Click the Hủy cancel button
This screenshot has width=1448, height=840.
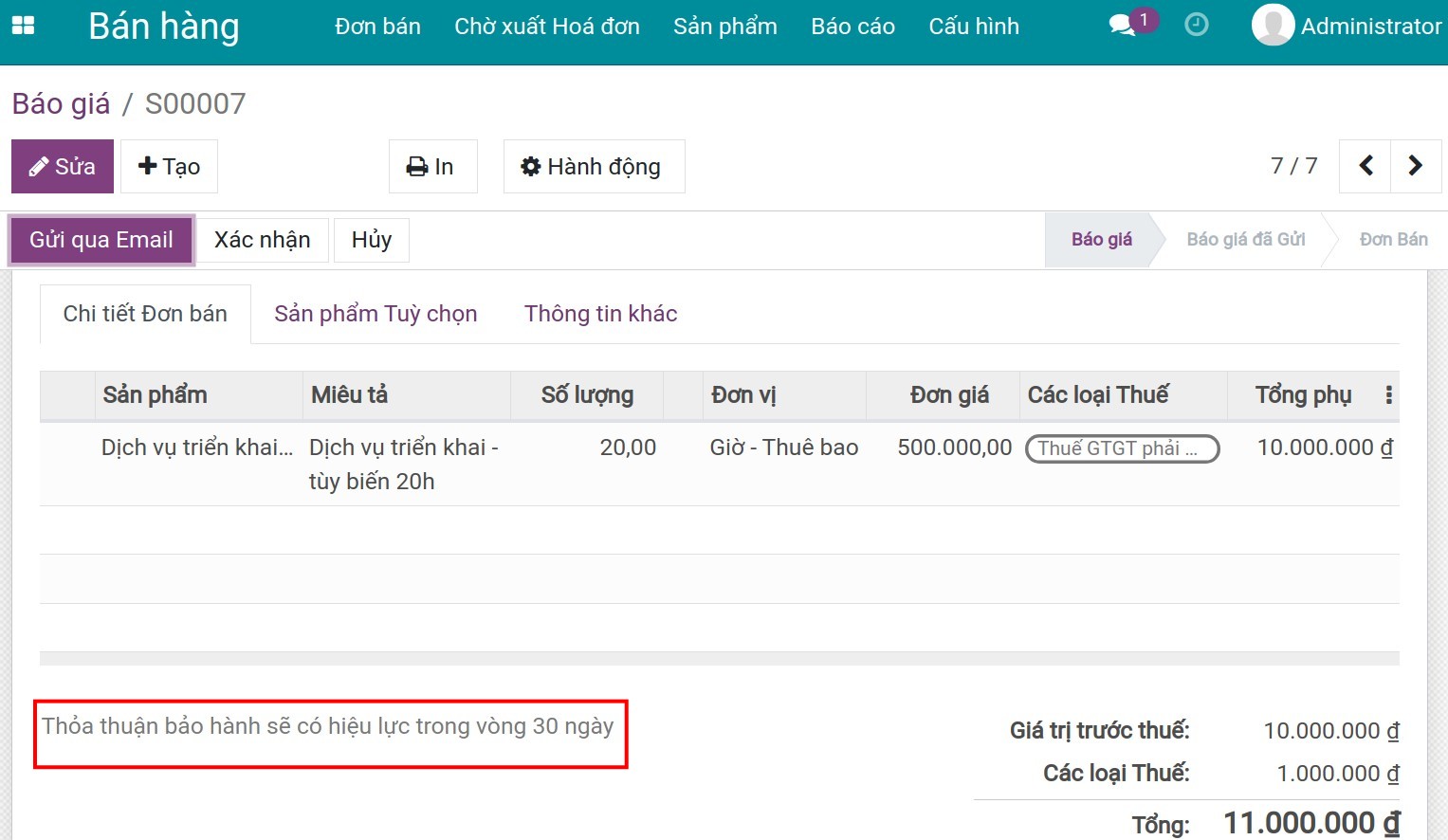372,240
